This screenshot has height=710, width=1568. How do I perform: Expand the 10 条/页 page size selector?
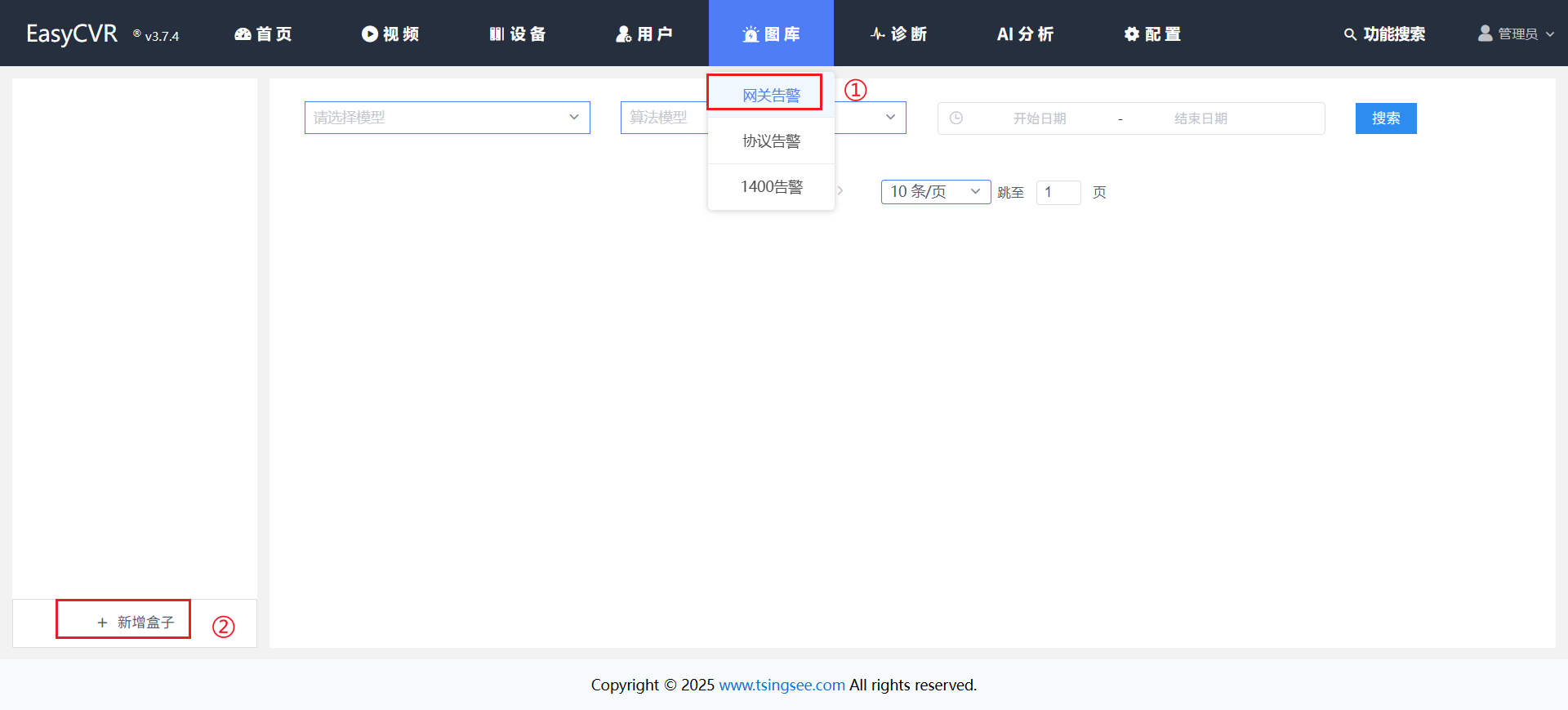tap(935, 192)
